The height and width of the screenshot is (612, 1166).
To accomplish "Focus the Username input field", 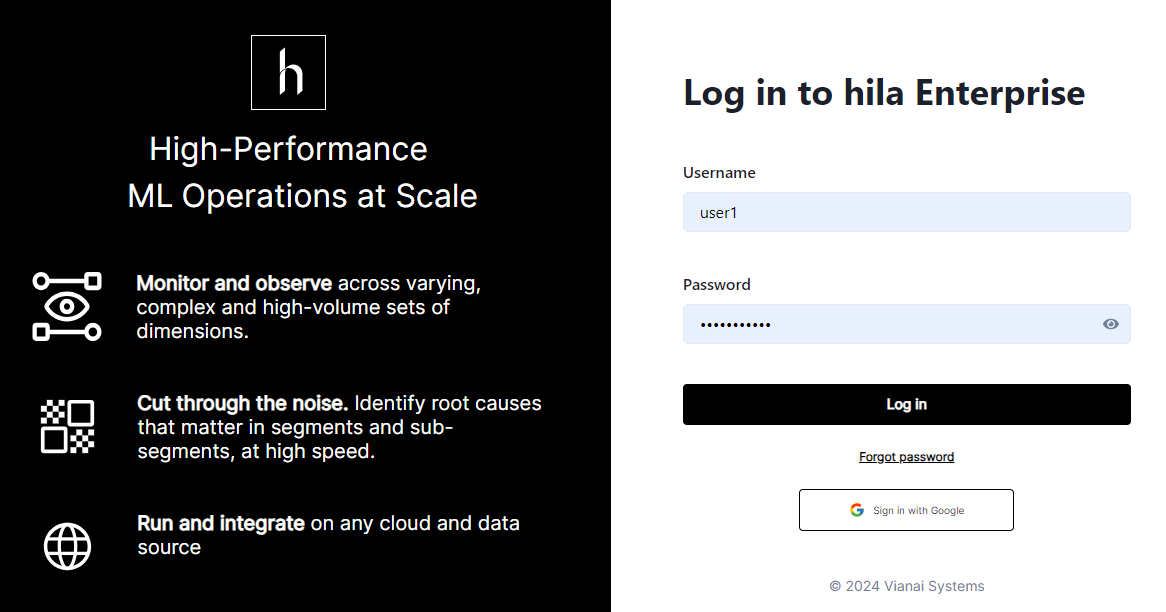I will pos(906,212).
